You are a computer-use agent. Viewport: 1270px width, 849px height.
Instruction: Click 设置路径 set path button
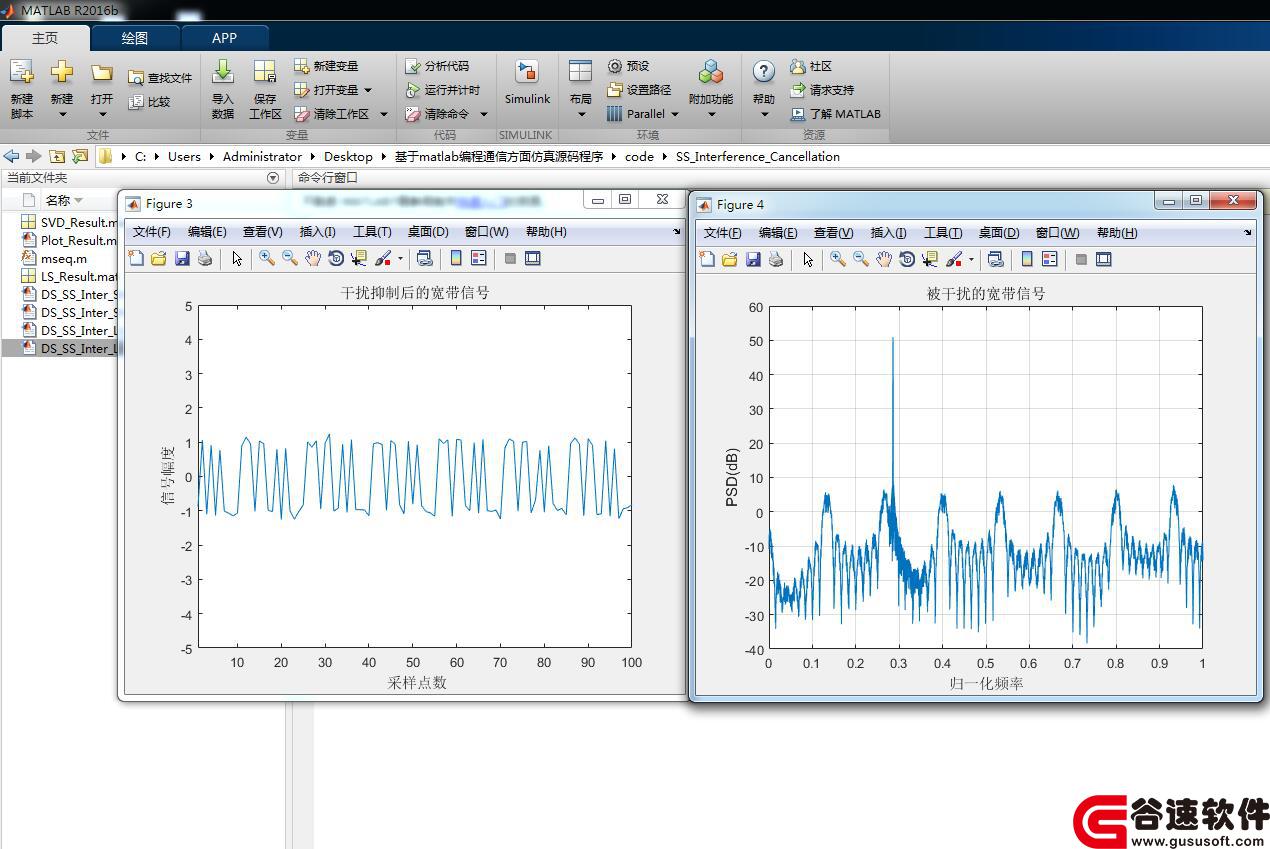coord(639,90)
